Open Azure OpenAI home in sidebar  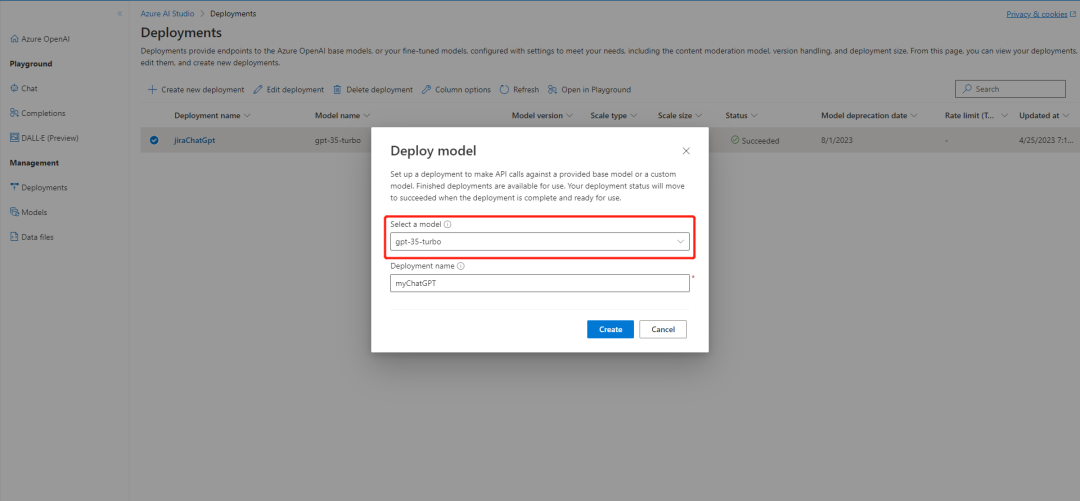(40, 39)
